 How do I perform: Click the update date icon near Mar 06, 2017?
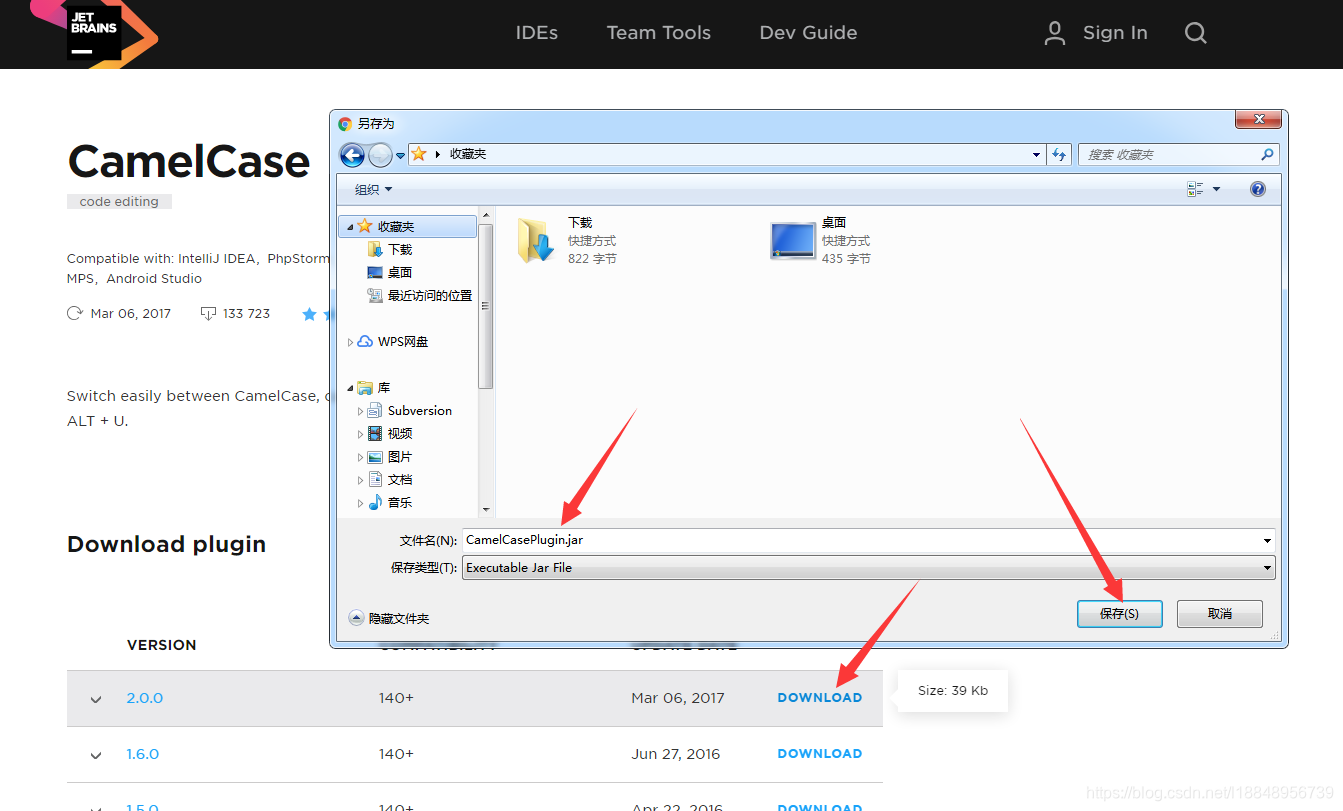click(x=74, y=313)
